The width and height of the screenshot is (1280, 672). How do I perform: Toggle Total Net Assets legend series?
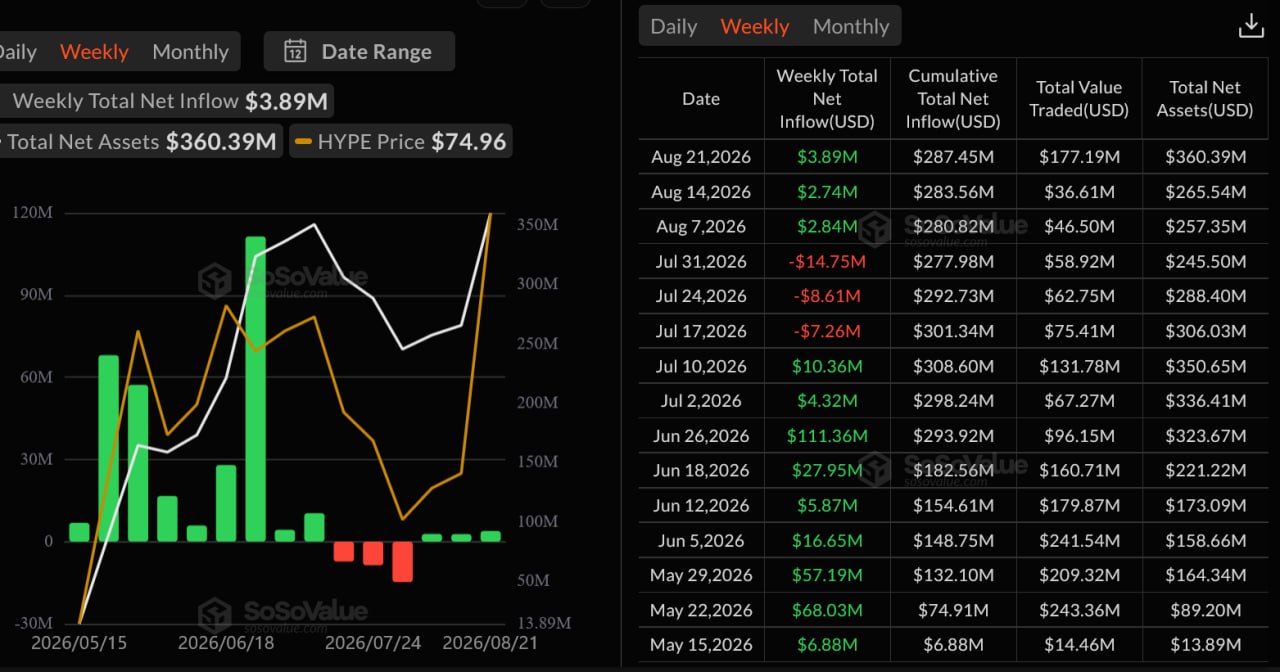coord(140,142)
